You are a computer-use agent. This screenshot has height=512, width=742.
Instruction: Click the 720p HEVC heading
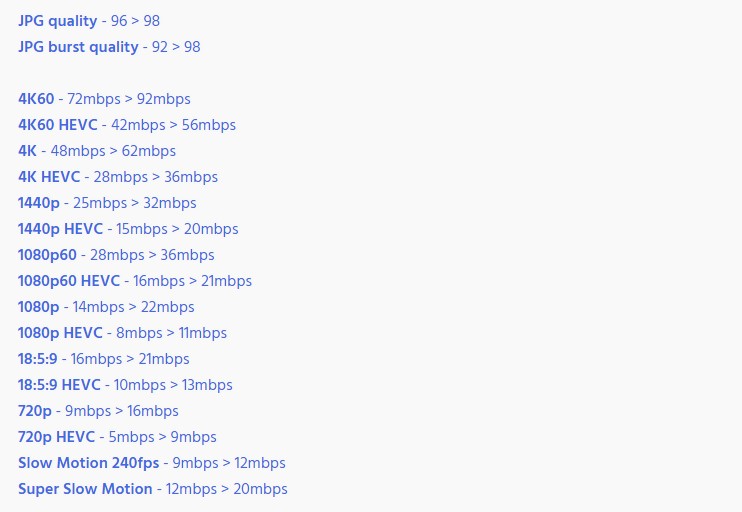[x=56, y=437]
